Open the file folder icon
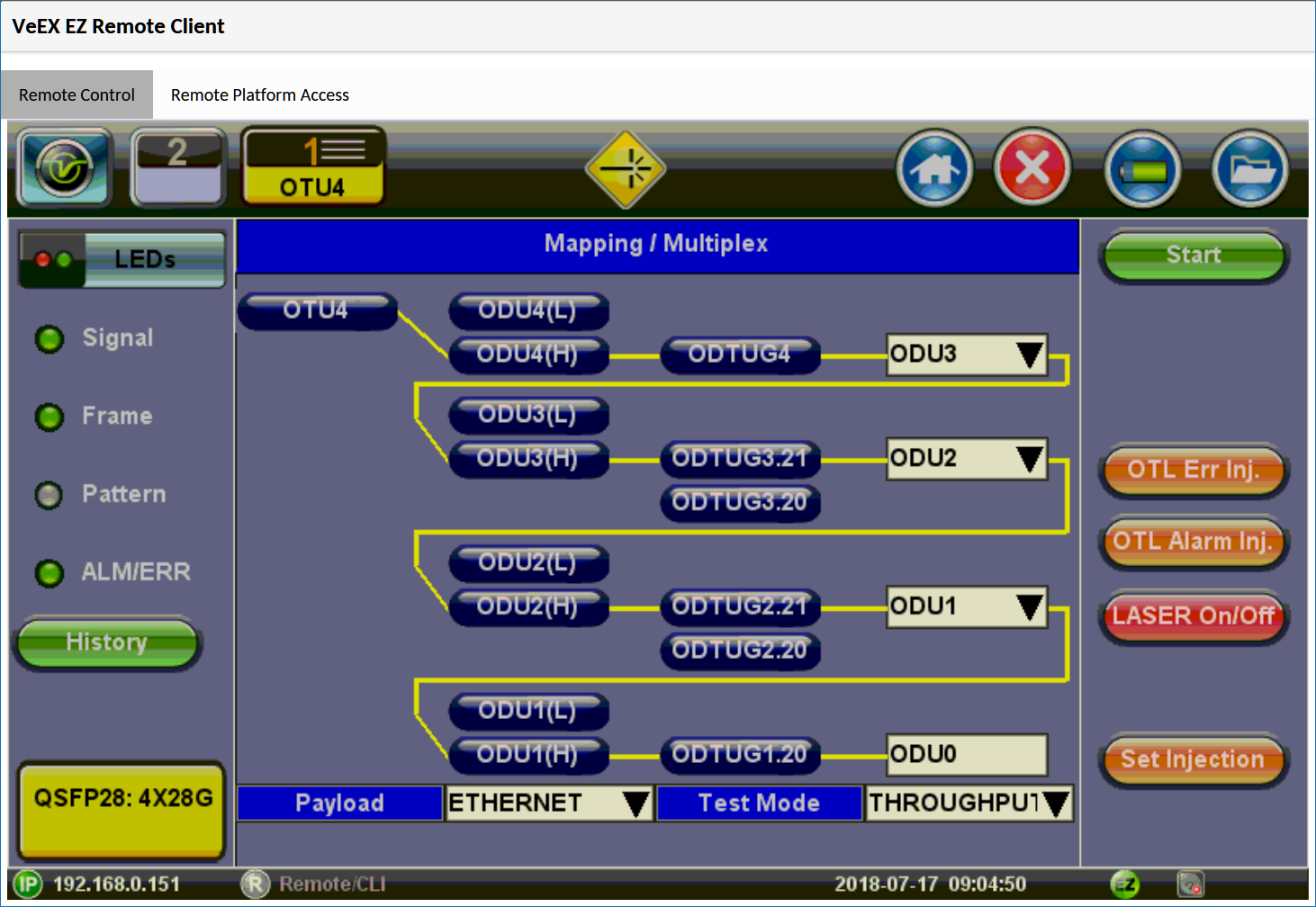 (1250, 169)
